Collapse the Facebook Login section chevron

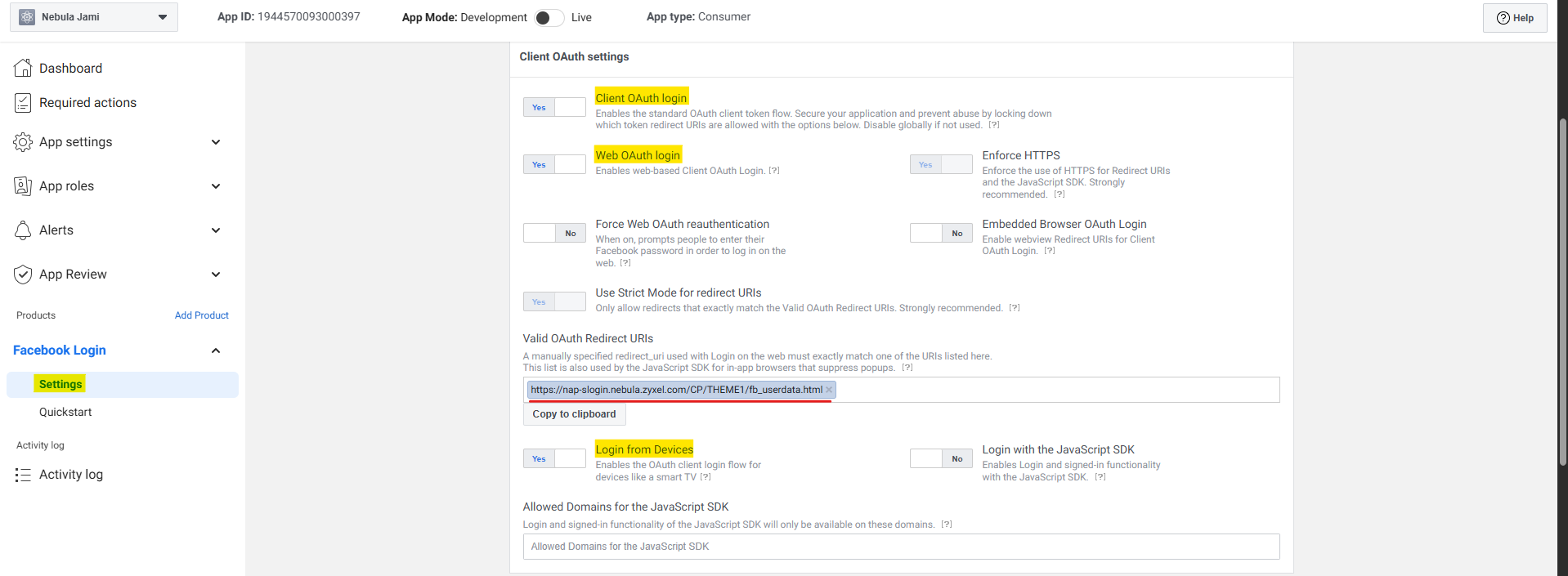click(x=216, y=351)
